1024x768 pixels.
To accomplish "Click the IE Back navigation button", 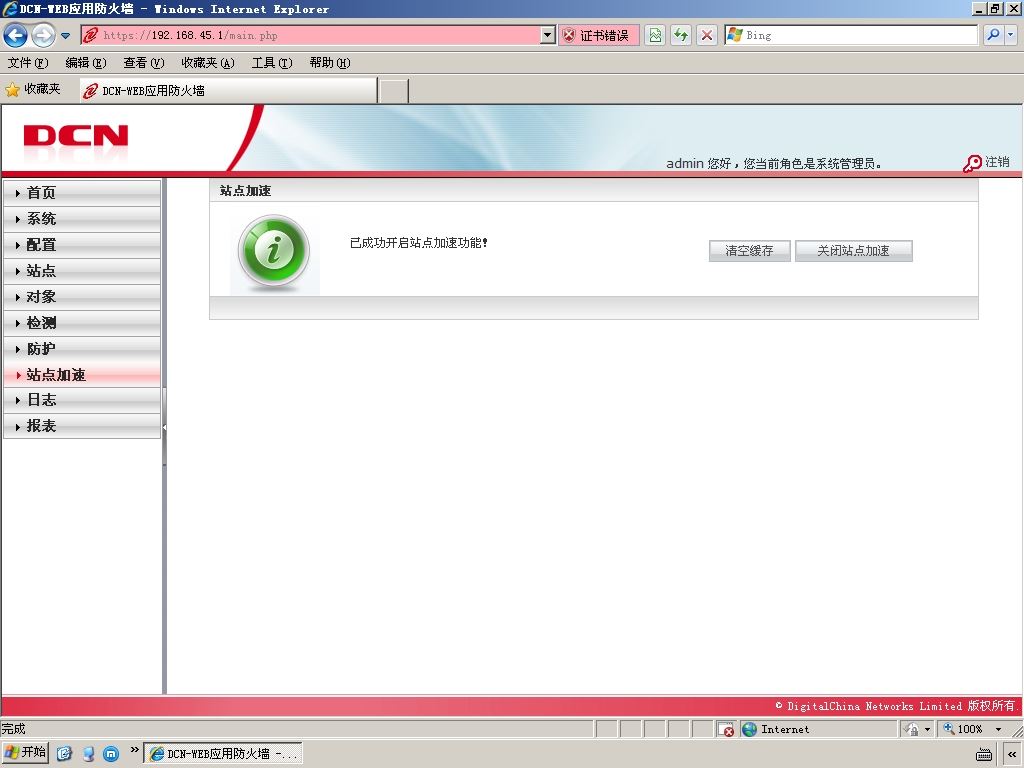I will [x=16, y=35].
